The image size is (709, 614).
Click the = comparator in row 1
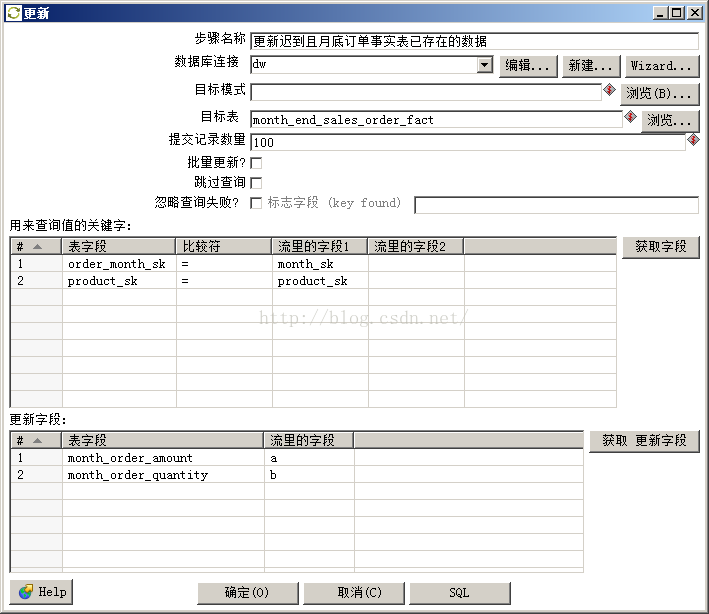224,264
